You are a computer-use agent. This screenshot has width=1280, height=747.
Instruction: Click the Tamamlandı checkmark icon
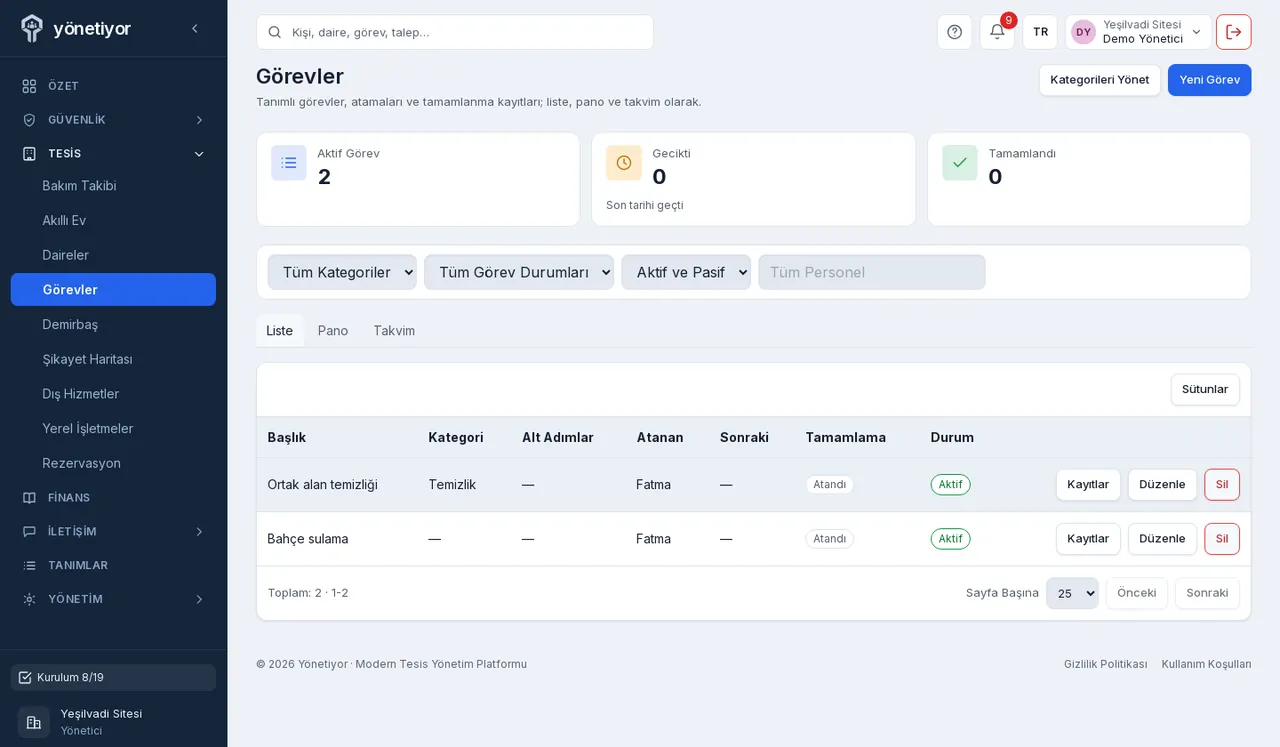point(960,163)
